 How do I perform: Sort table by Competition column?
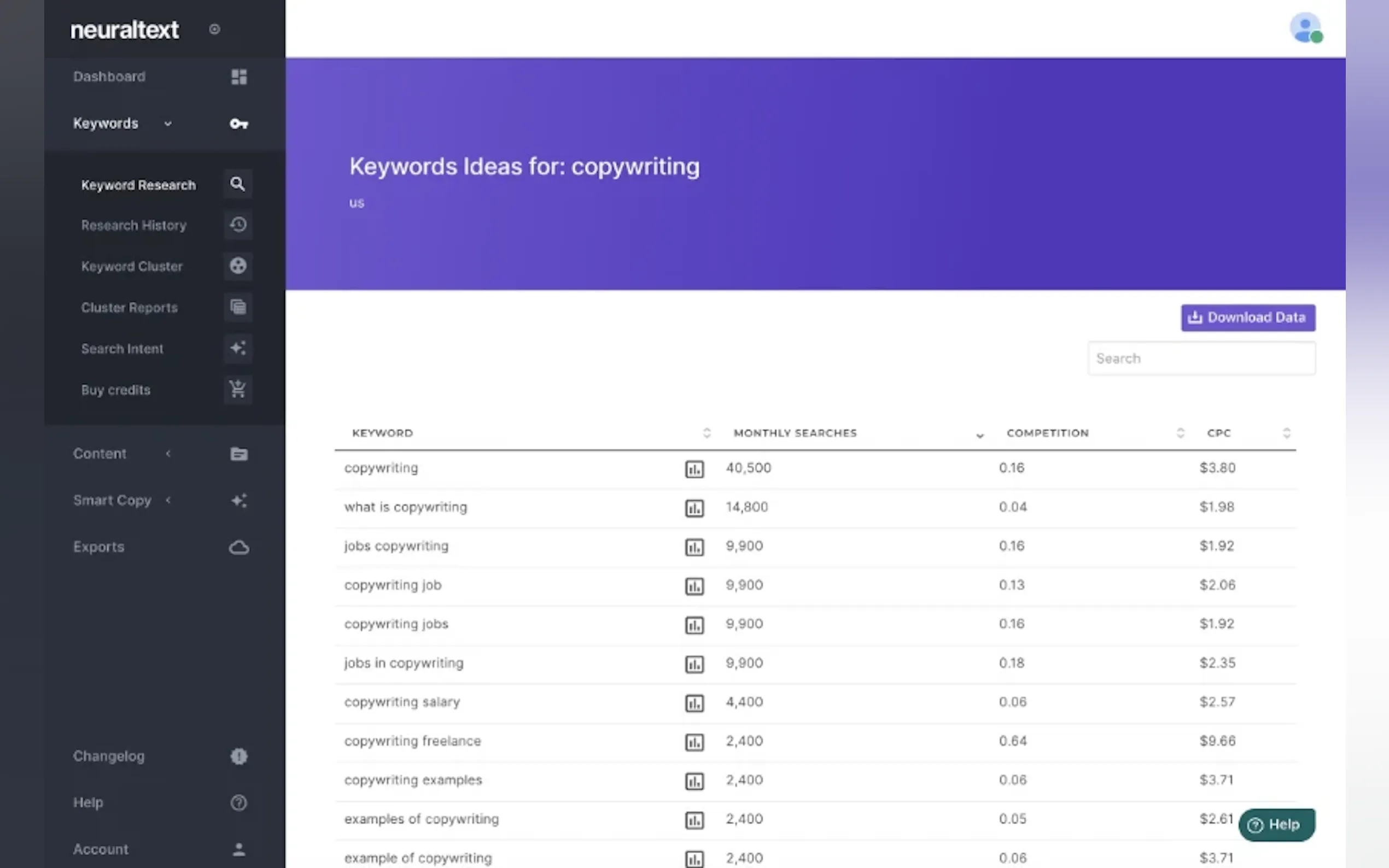point(1180,433)
